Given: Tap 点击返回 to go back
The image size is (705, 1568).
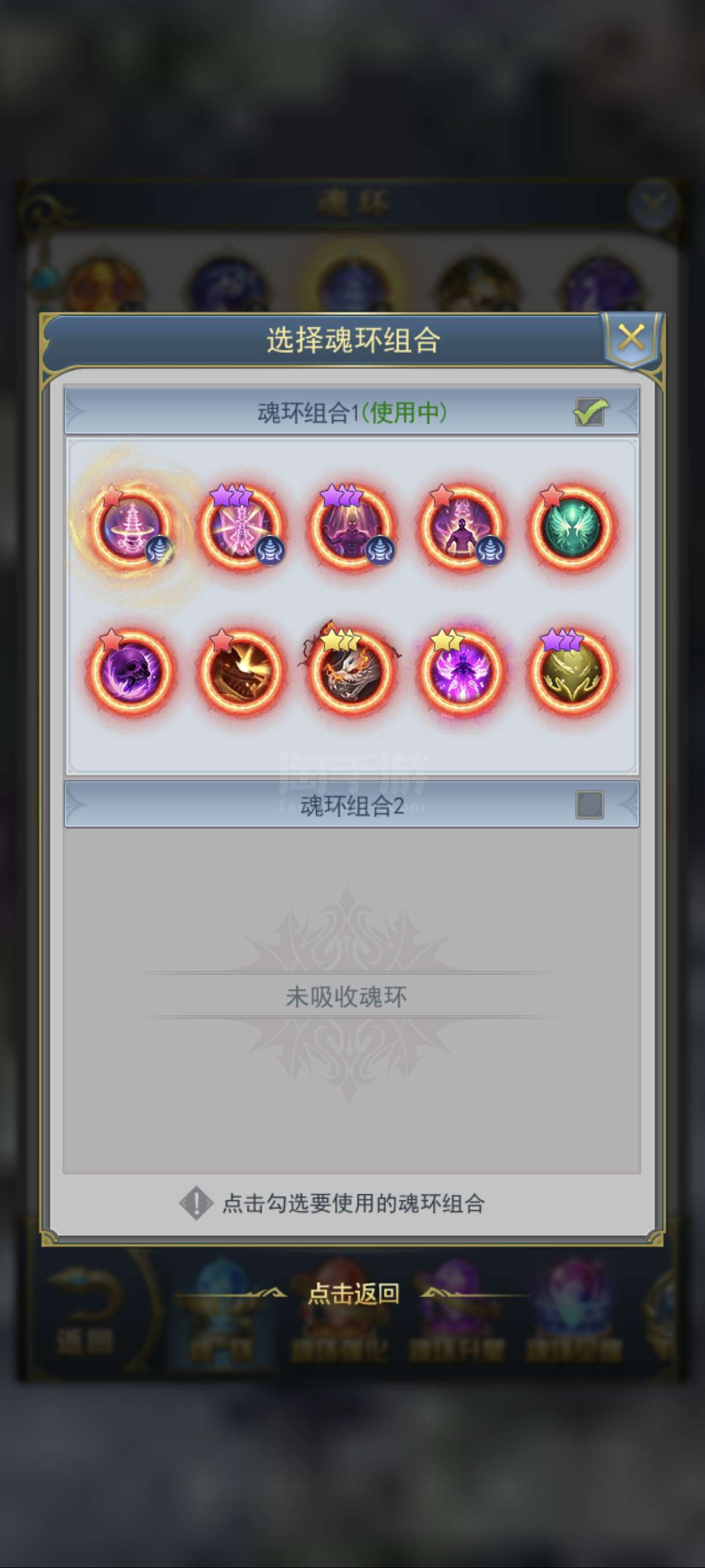Looking at the screenshot, I should (354, 1293).
